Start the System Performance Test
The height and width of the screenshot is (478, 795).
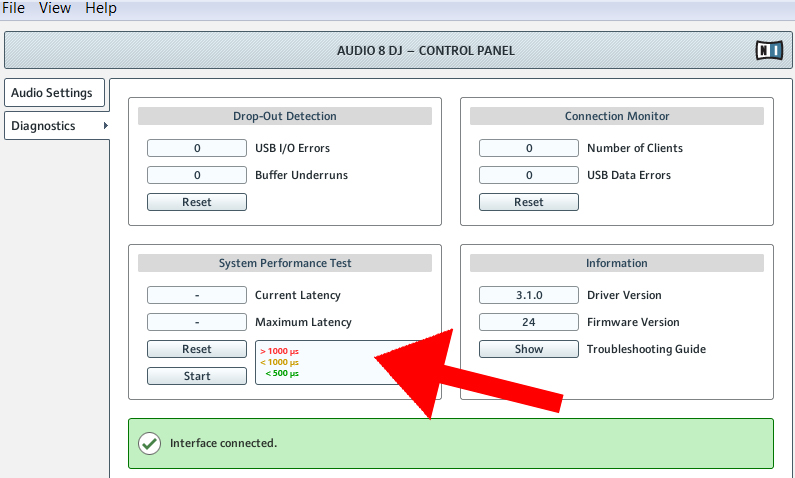point(196,376)
